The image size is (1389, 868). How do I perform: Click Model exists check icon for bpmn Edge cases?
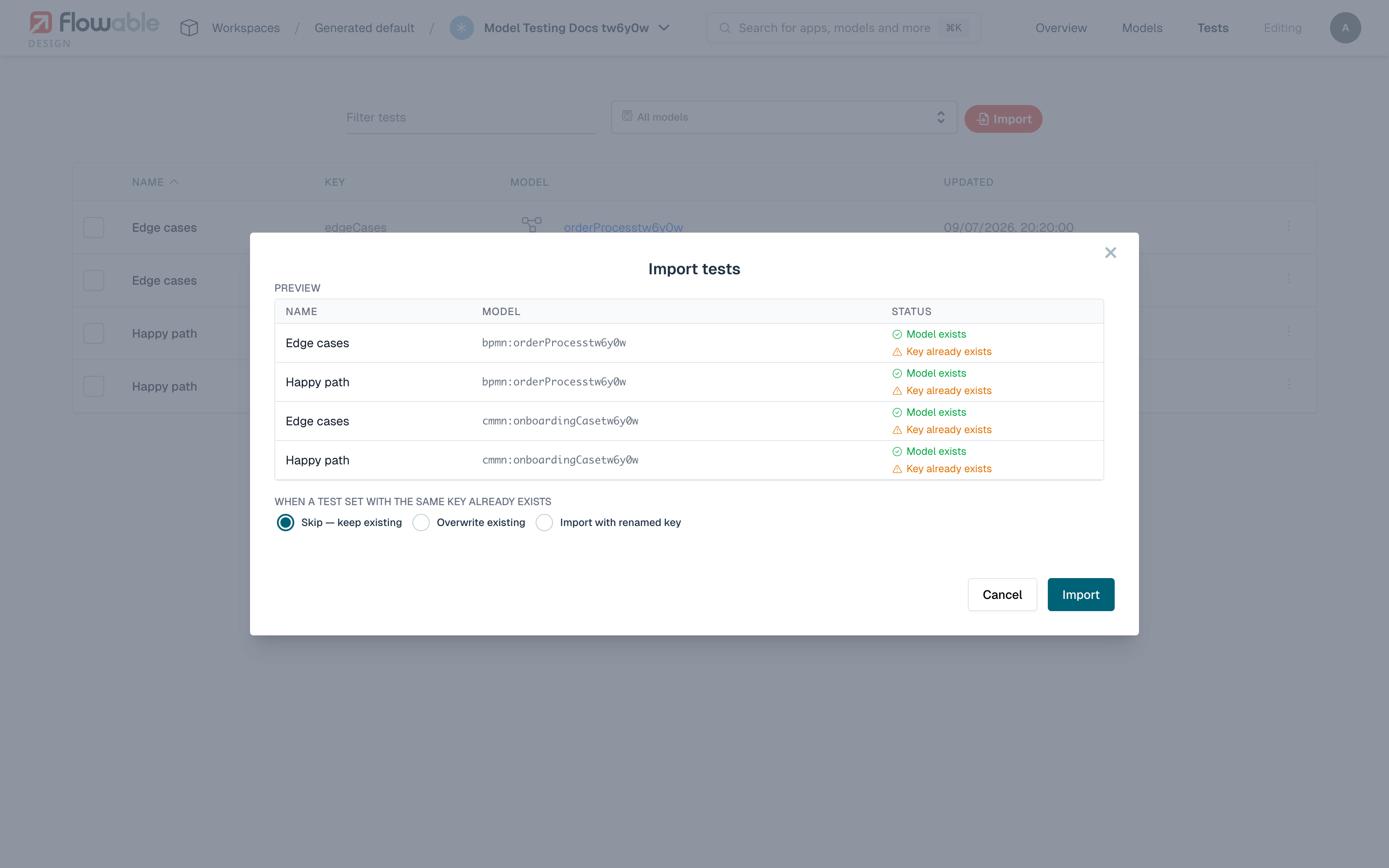(x=896, y=334)
